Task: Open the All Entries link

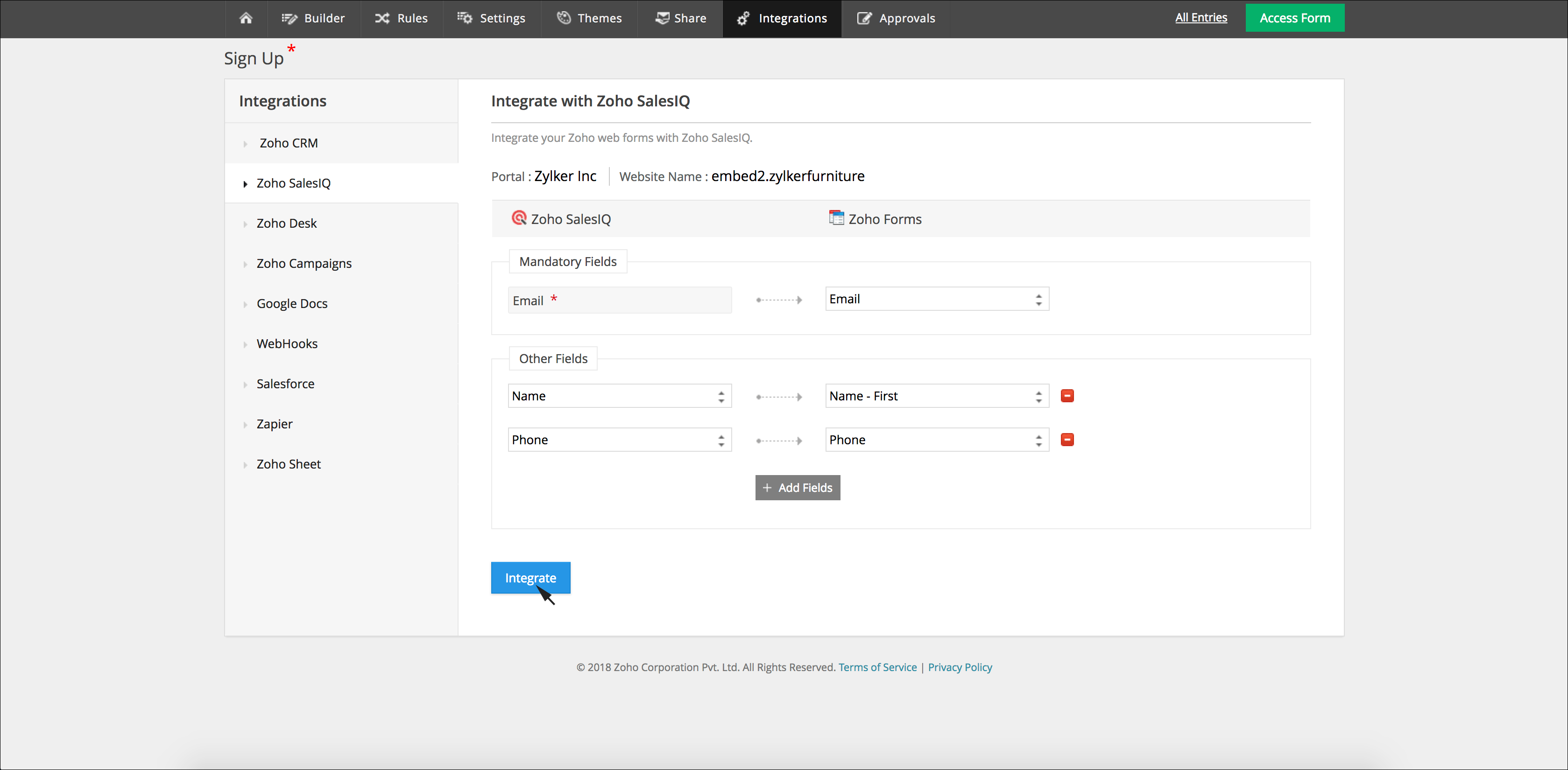Action: (1201, 18)
